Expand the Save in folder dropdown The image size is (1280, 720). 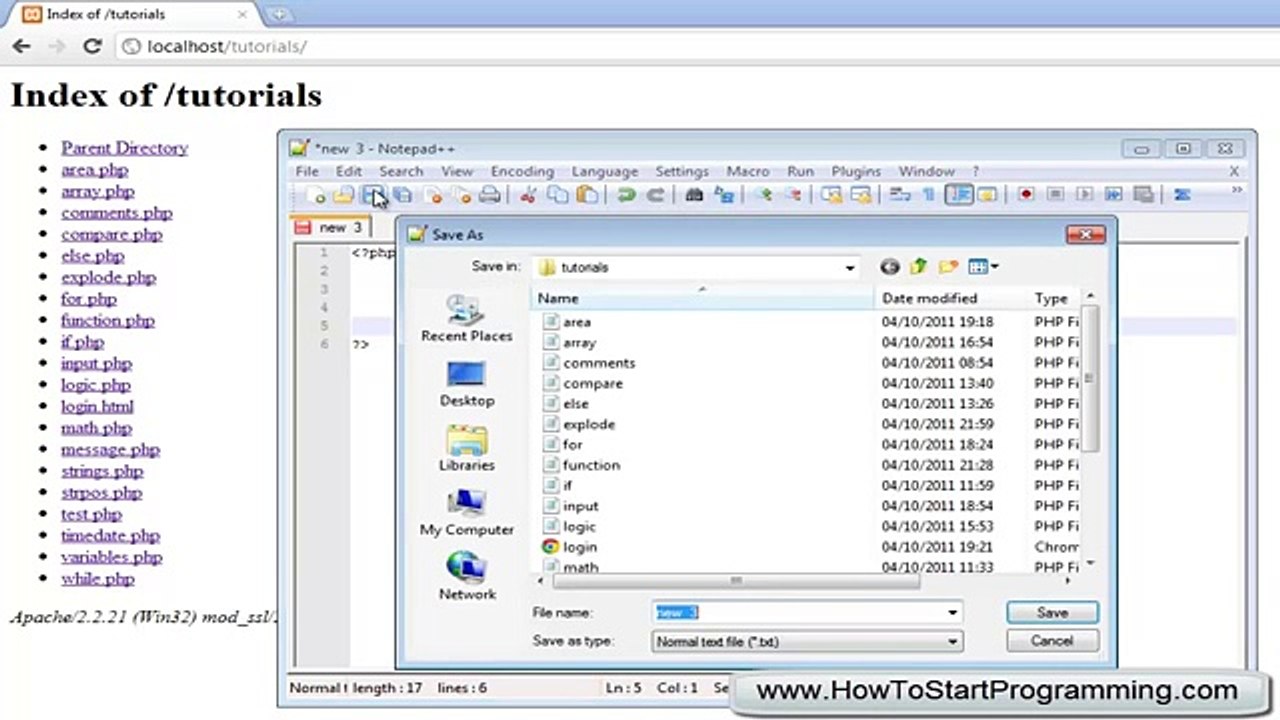pyautogui.click(x=850, y=268)
